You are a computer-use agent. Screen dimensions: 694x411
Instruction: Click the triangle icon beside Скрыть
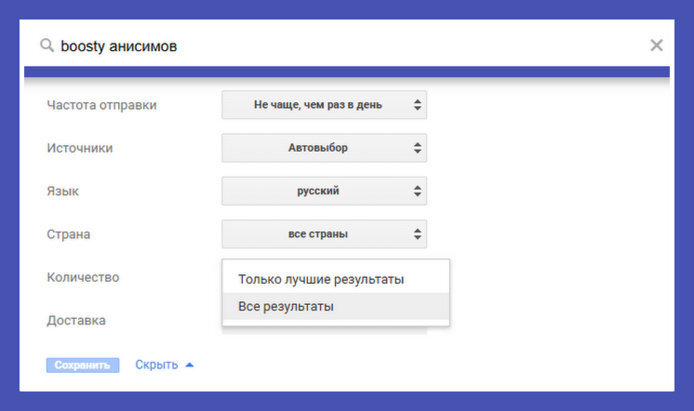[x=189, y=365]
